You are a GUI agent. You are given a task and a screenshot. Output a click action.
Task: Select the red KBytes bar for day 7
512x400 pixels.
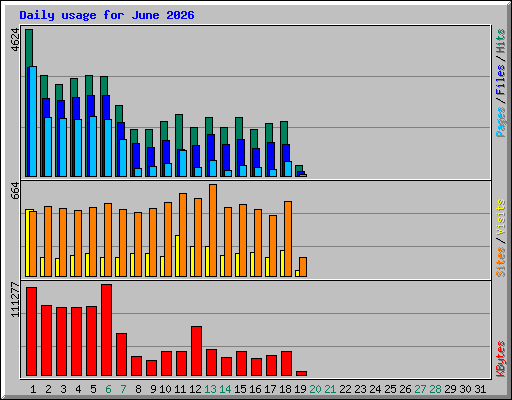pyautogui.click(x=121, y=355)
